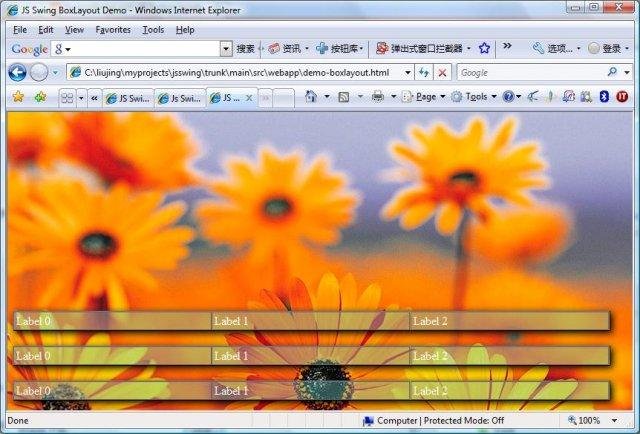Click Label 0 in the third row

pos(33,391)
